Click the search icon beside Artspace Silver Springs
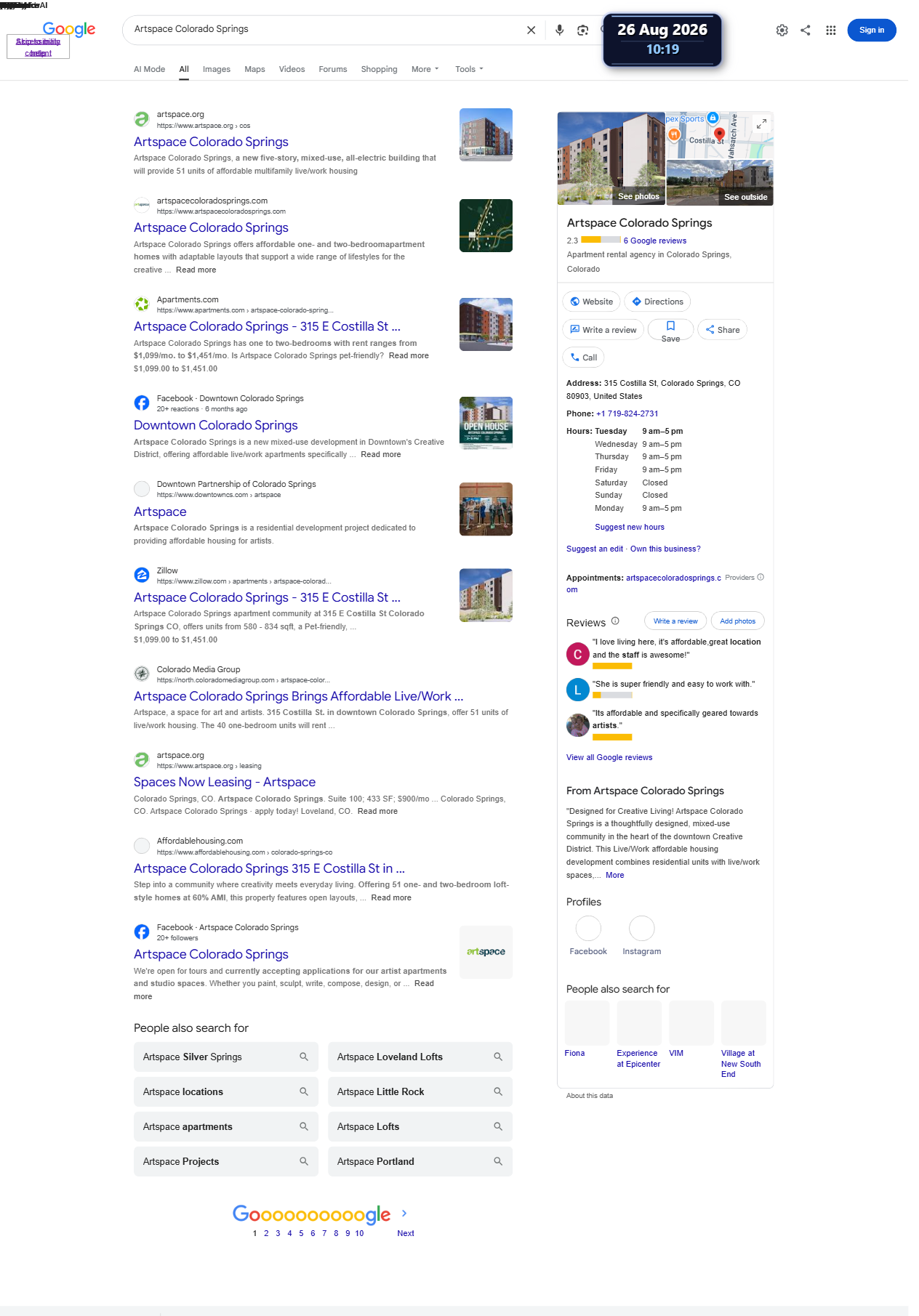 304,1057
